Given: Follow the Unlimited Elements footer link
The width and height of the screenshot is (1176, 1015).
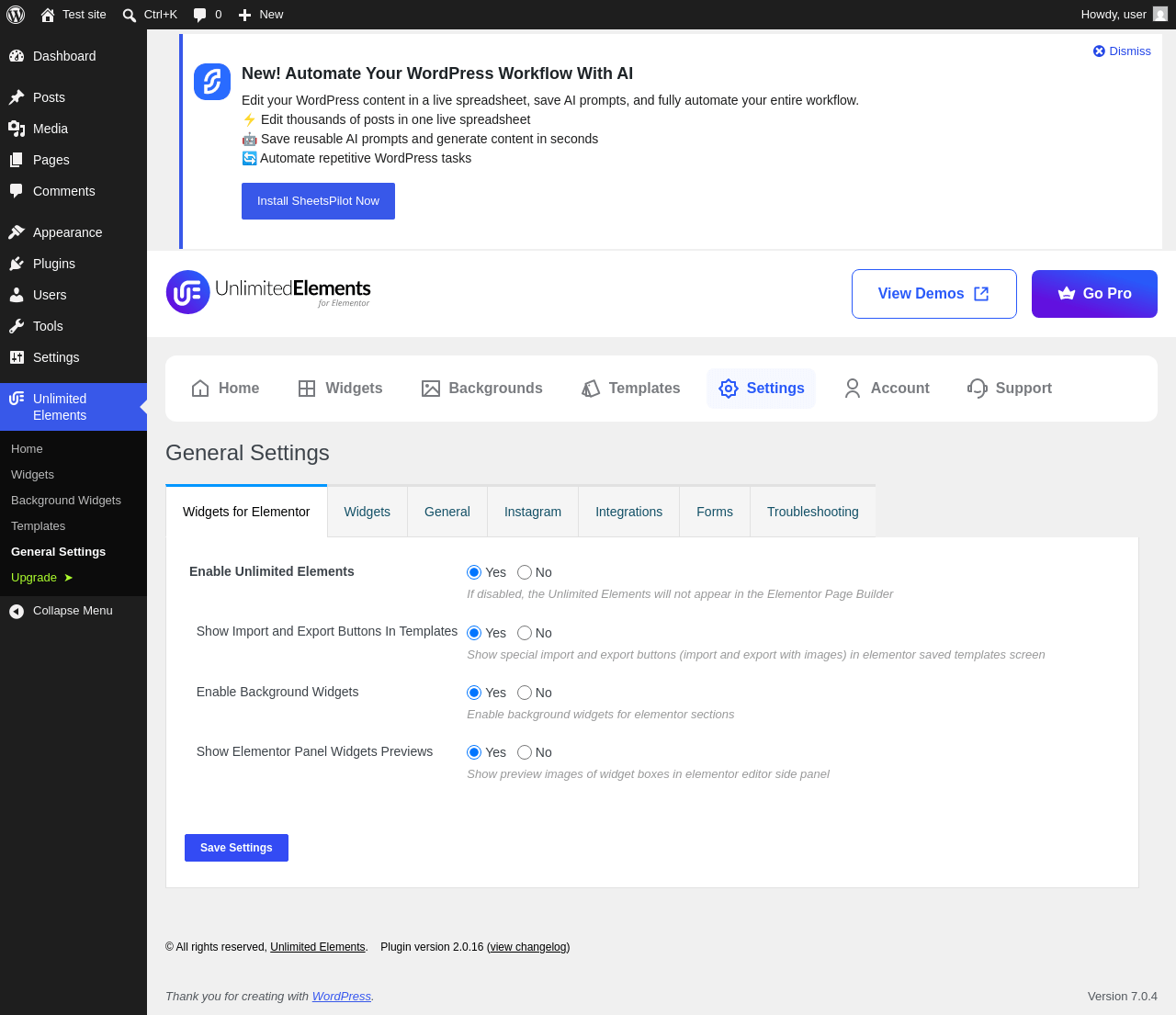Looking at the screenshot, I should click(x=318, y=947).
